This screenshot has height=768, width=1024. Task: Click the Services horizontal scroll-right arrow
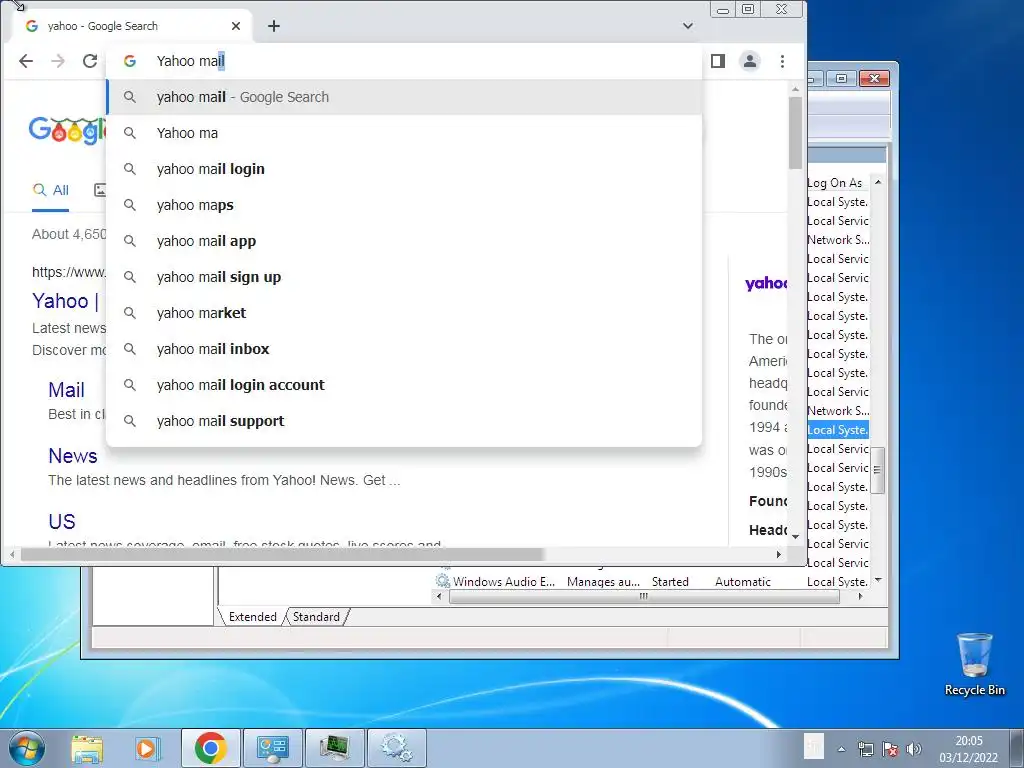pyautogui.click(x=861, y=596)
